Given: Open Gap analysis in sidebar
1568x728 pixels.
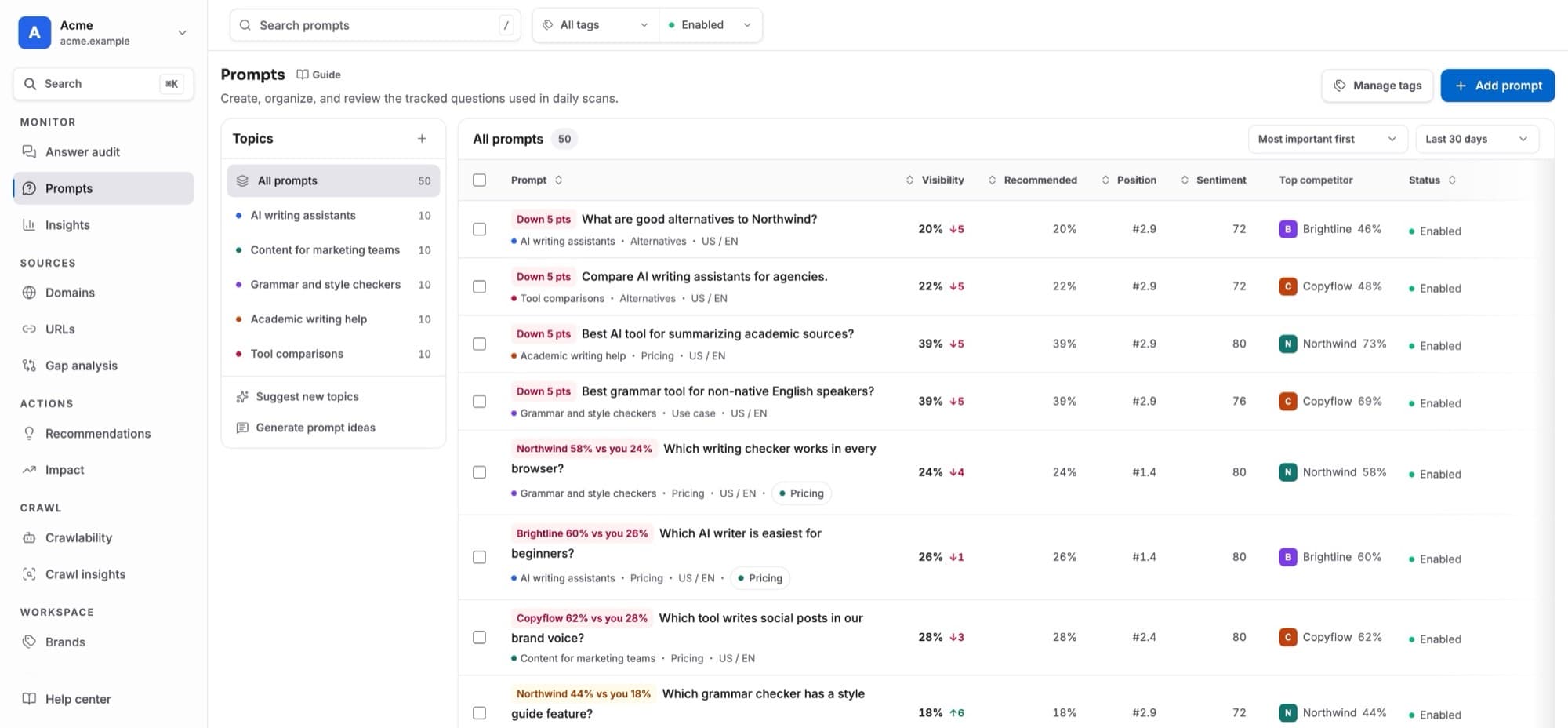Looking at the screenshot, I should tap(103, 366).
